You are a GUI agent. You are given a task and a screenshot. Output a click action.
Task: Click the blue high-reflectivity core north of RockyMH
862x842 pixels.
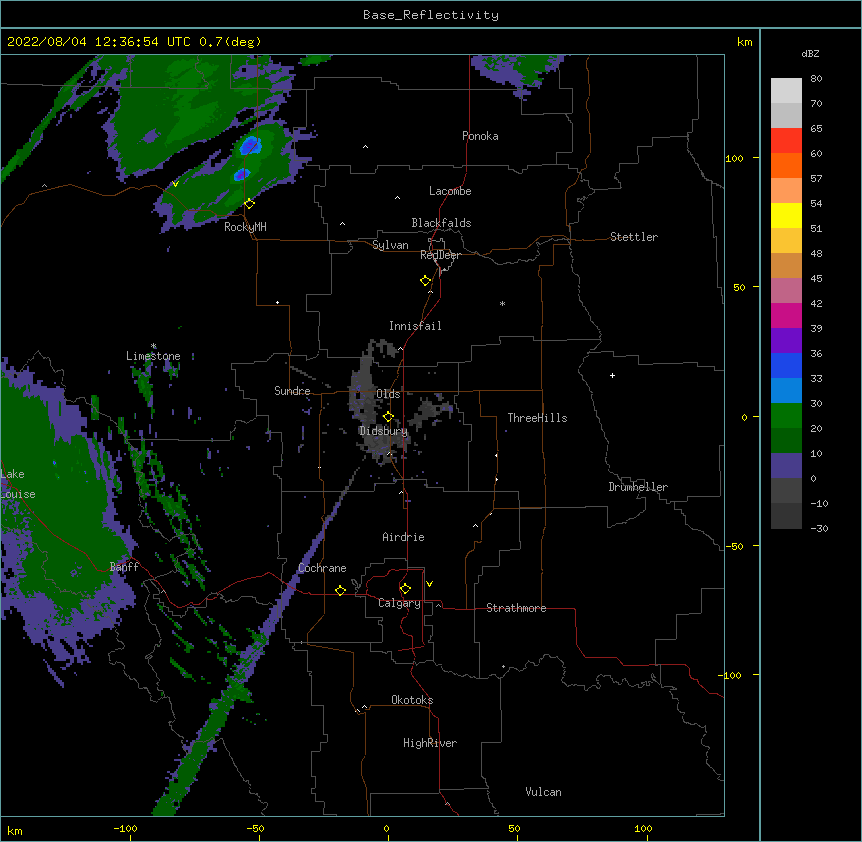click(x=250, y=146)
